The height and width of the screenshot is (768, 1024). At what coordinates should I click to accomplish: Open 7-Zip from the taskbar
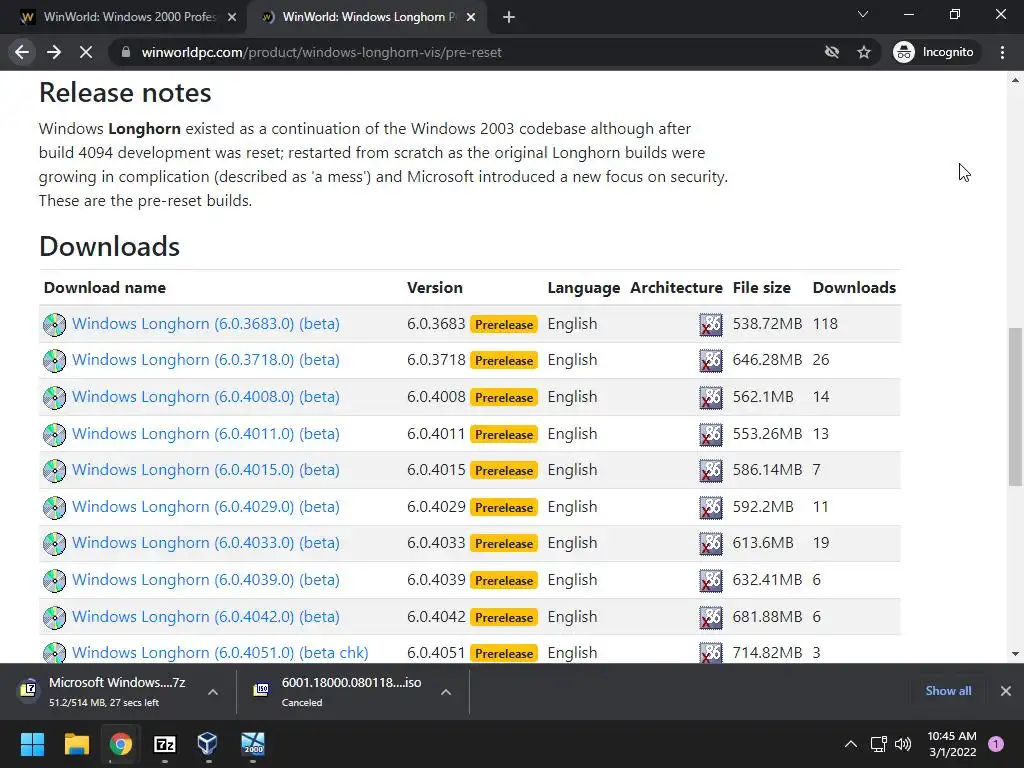pos(165,744)
